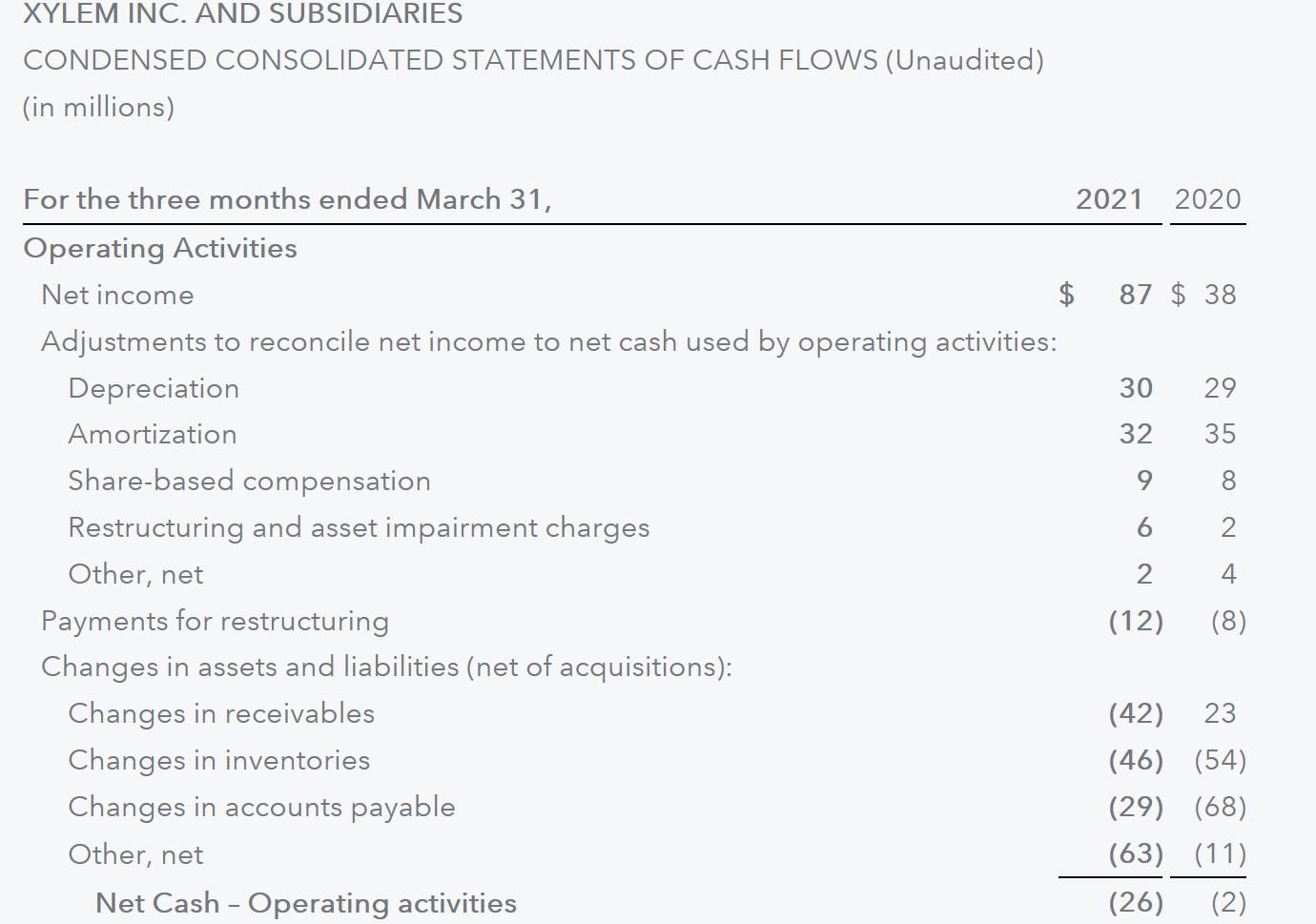Click the "(in millions)" note
This screenshot has width=1316, height=924.
[x=99, y=107]
